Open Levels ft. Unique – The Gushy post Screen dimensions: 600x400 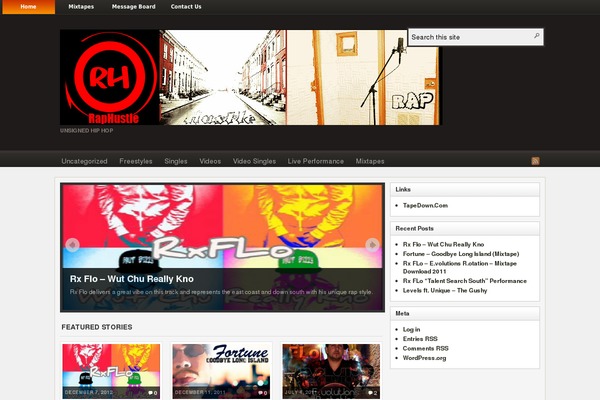pyautogui.click(x=445, y=291)
